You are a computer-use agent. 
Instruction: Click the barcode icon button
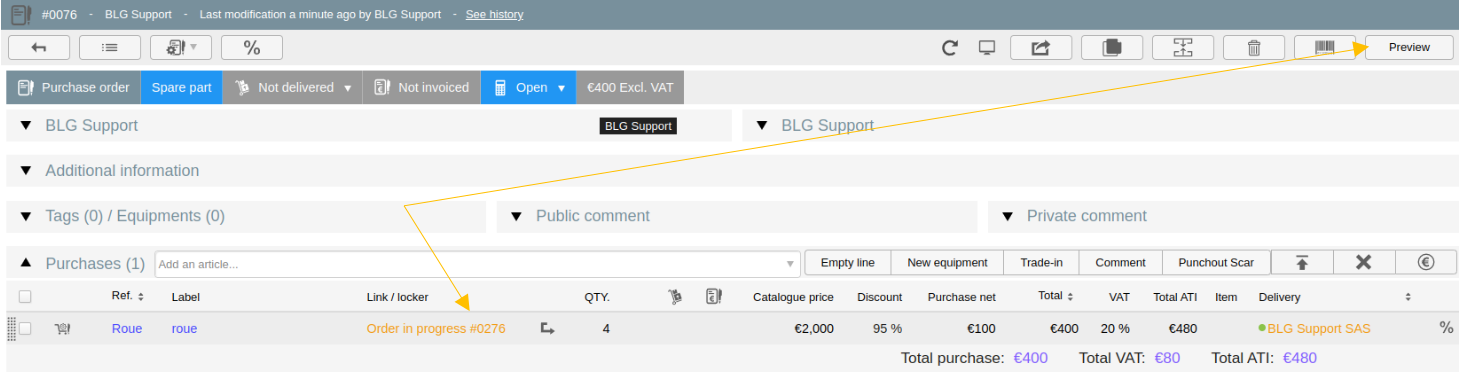click(1325, 47)
